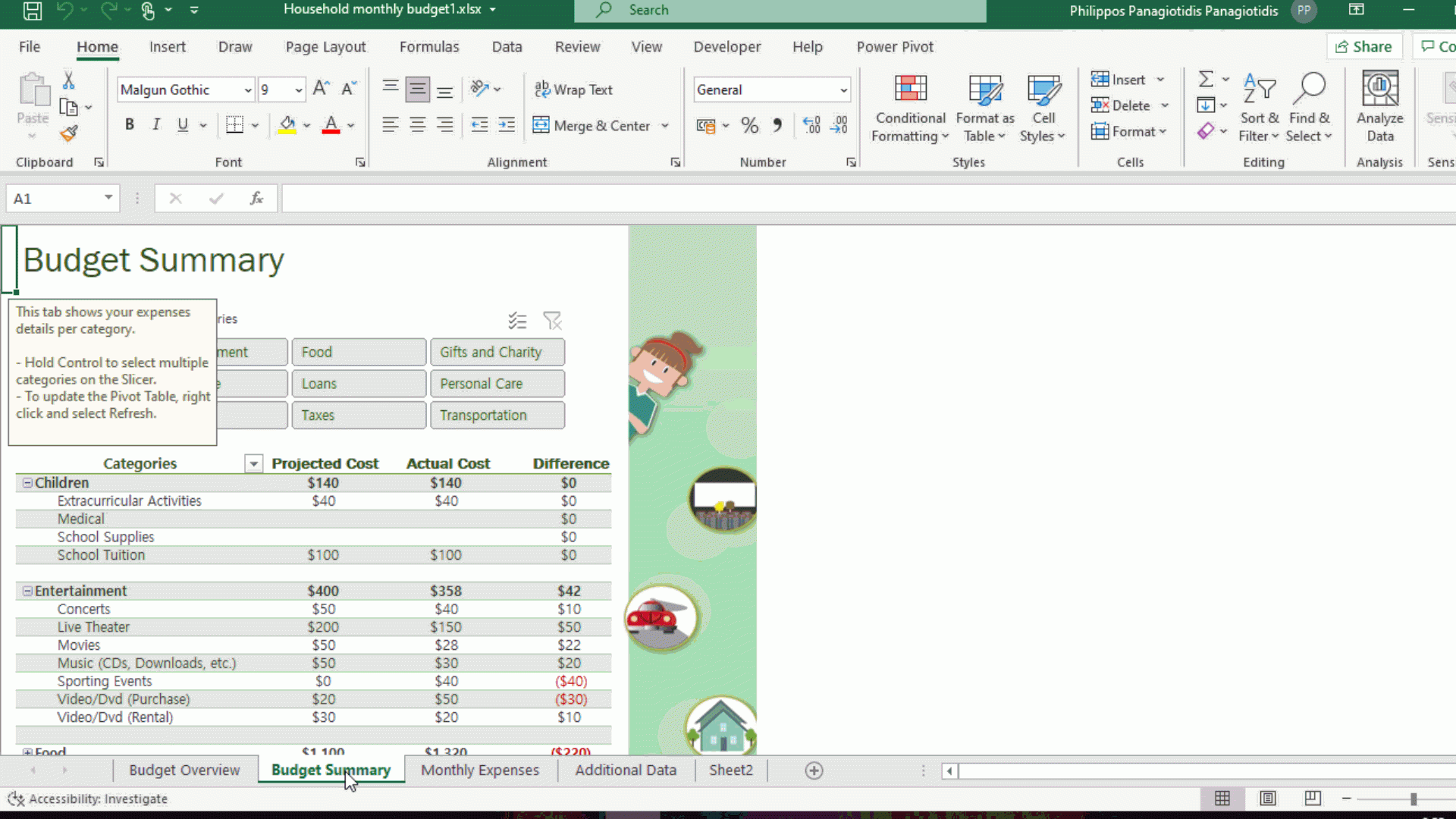Click the Format Painter icon

click(69, 134)
